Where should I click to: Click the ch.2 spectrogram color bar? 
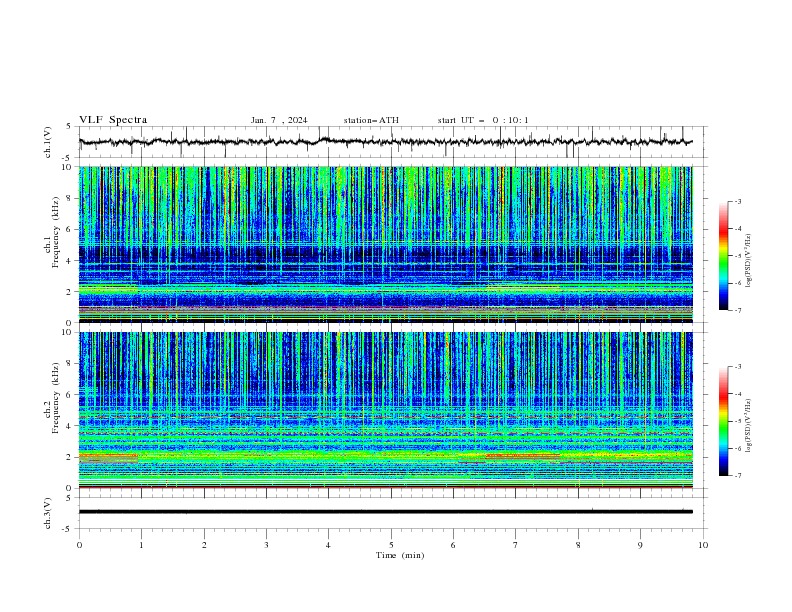[x=723, y=421]
